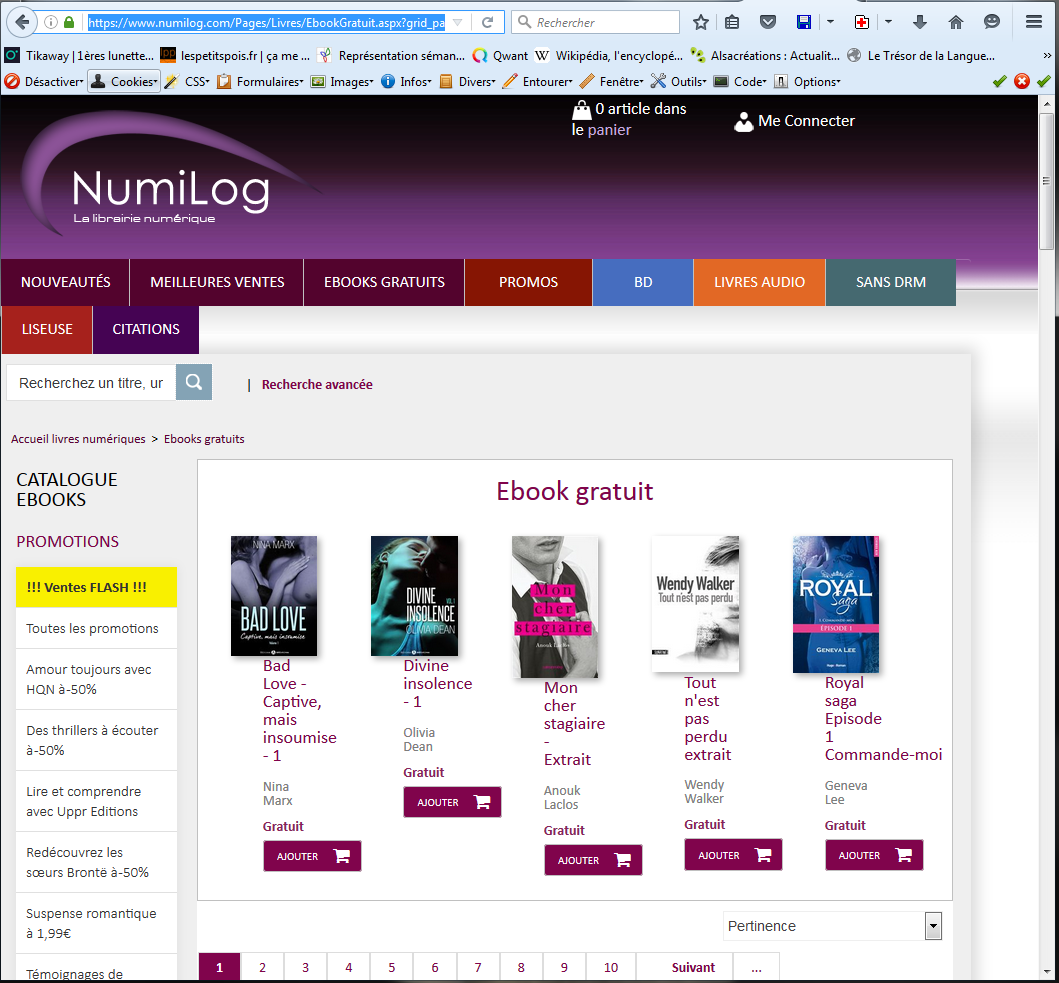Expand the Images web developer menu
1059x983 pixels.
(x=342, y=82)
